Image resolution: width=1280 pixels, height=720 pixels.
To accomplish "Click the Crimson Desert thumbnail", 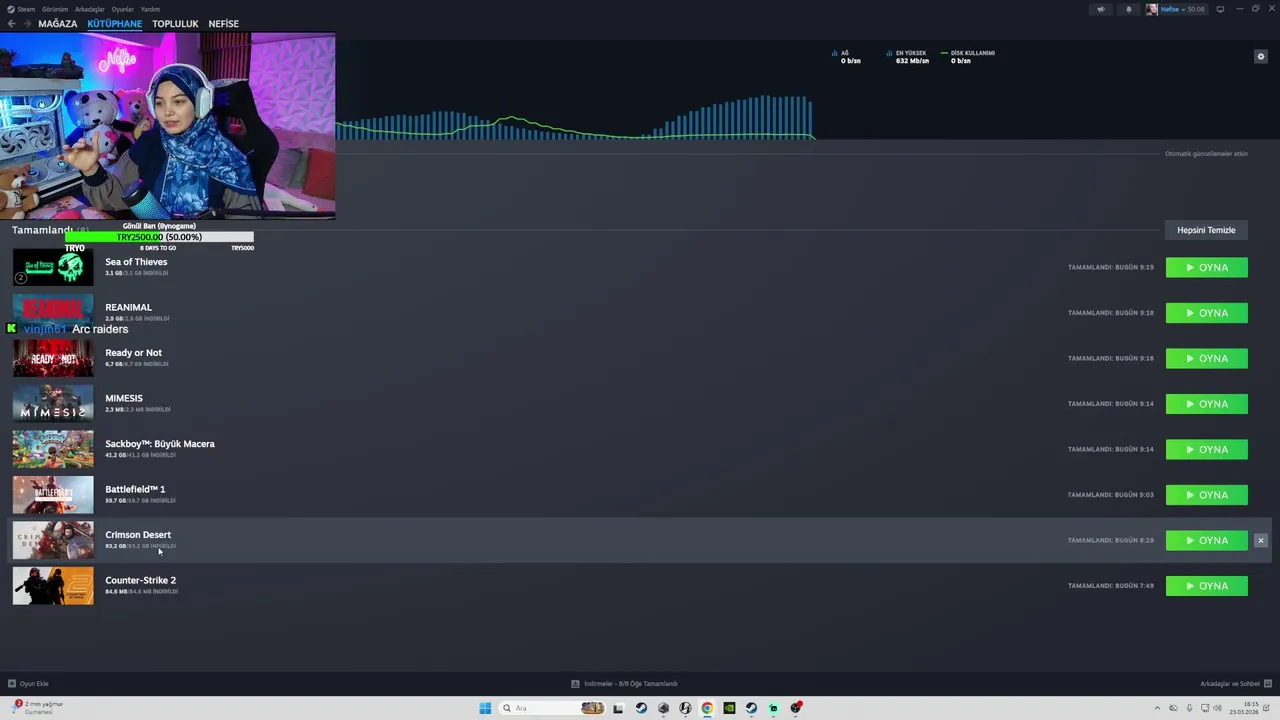I will (53, 540).
